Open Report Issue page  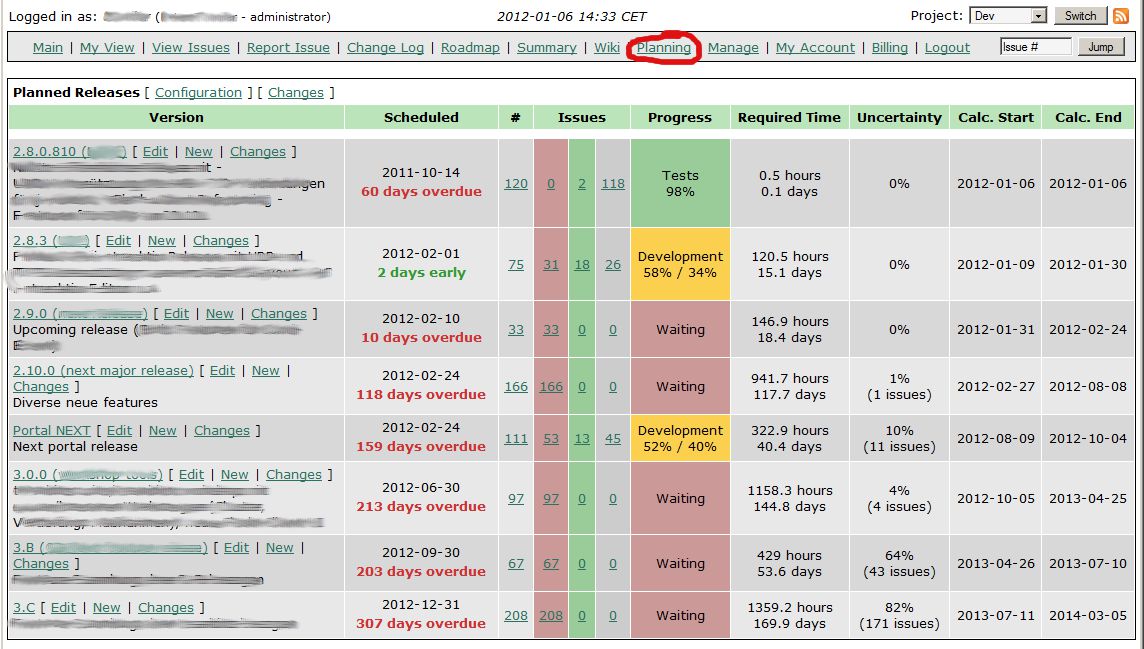288,47
